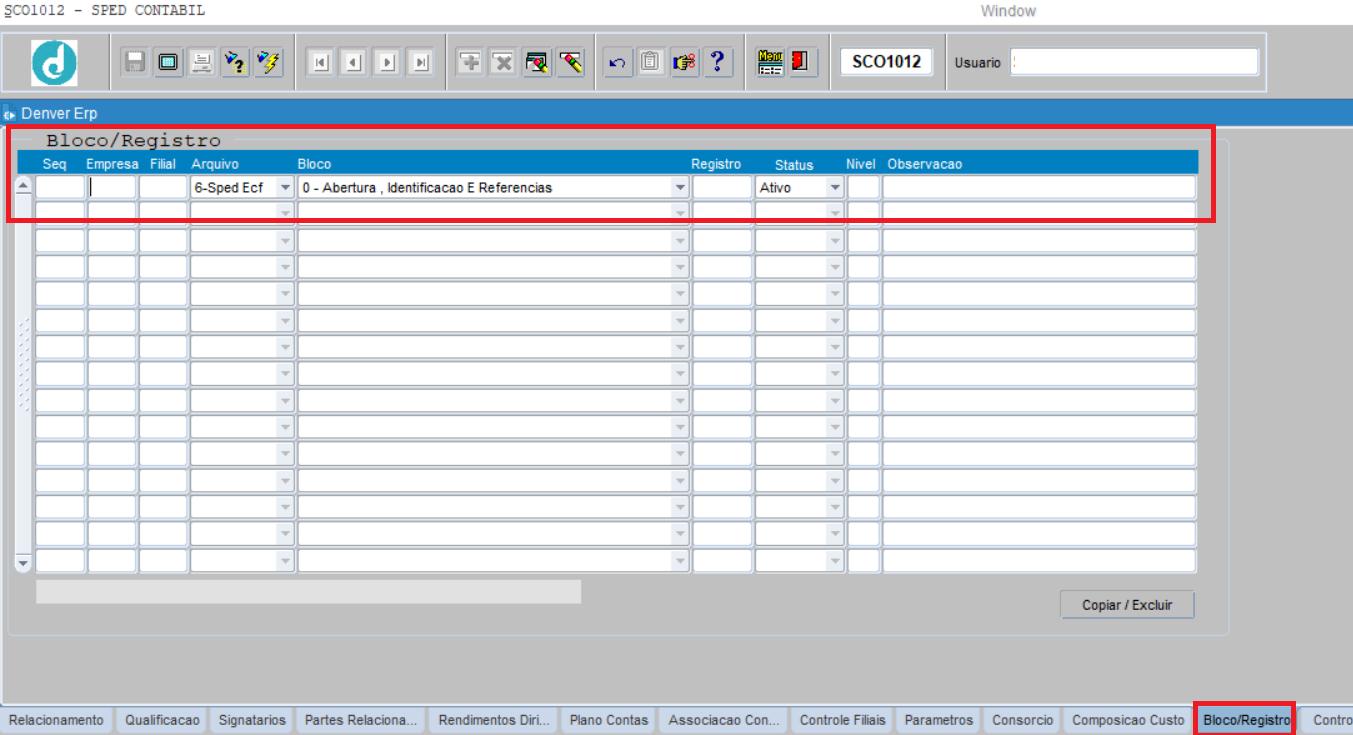
Task: Click the Enter Query flashlight question icon
Action: [x=235, y=63]
